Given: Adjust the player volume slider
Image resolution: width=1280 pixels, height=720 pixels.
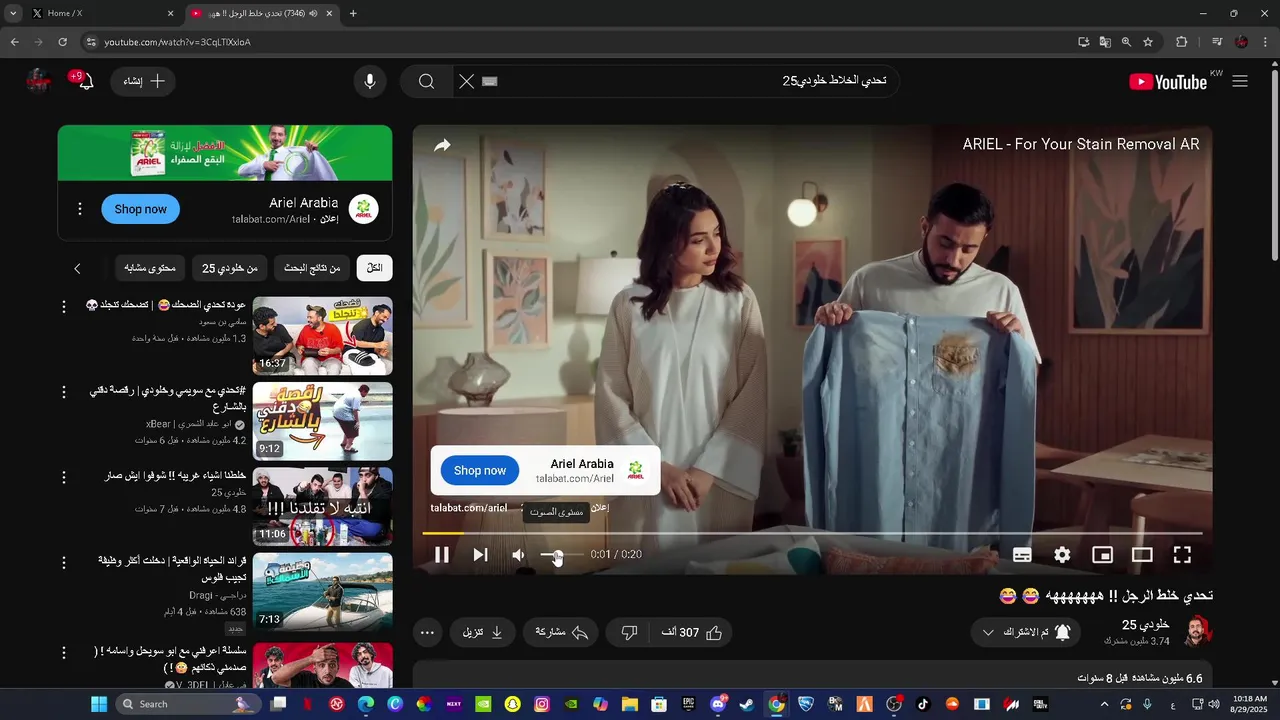Looking at the screenshot, I should coord(561,555).
